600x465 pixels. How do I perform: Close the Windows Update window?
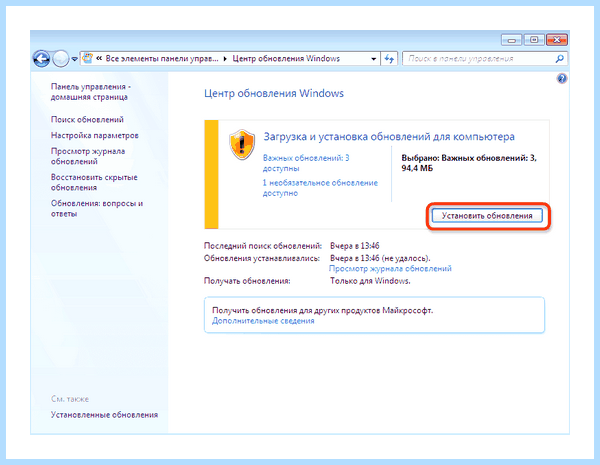tap(557, 39)
